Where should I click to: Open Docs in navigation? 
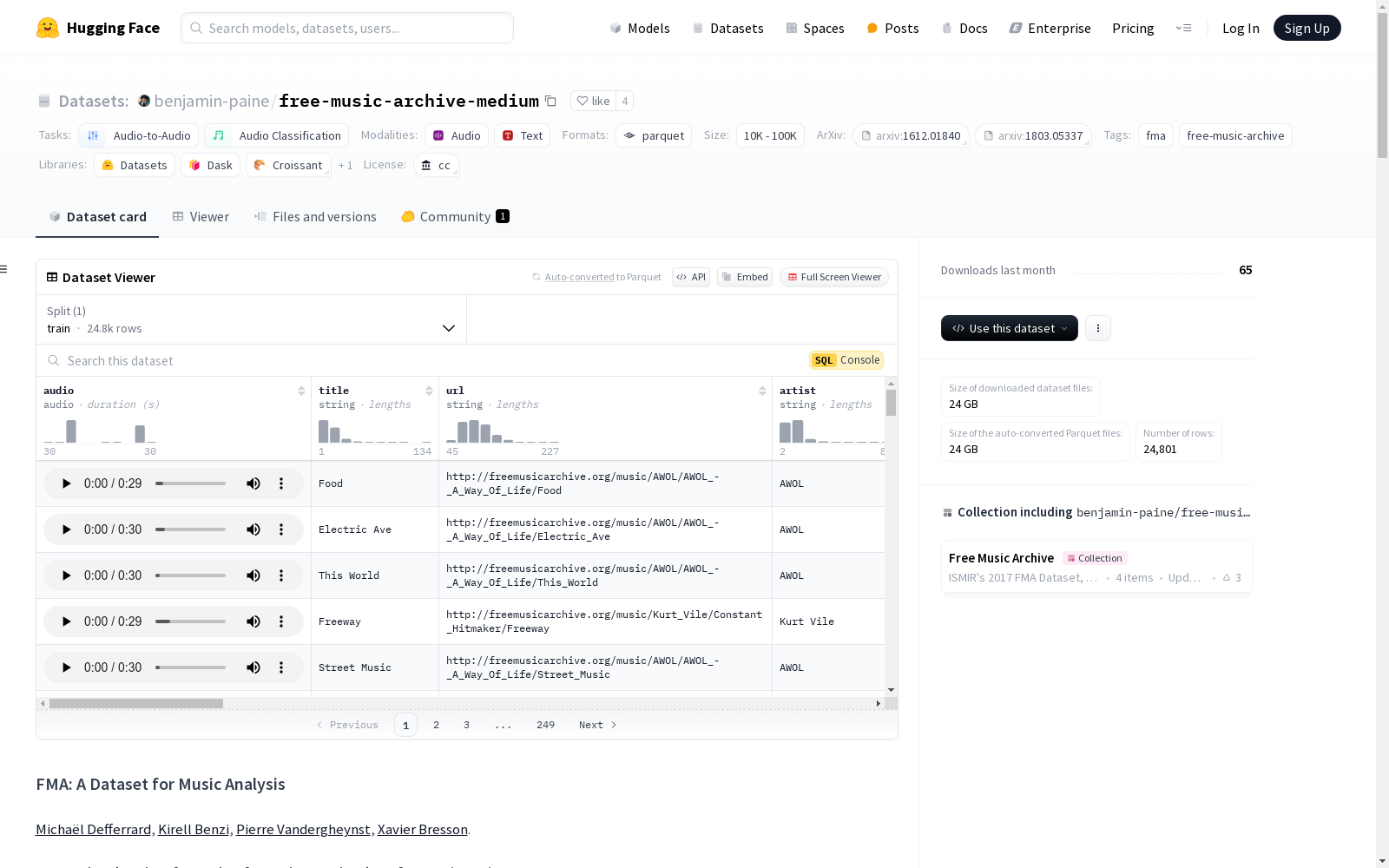tap(964, 28)
